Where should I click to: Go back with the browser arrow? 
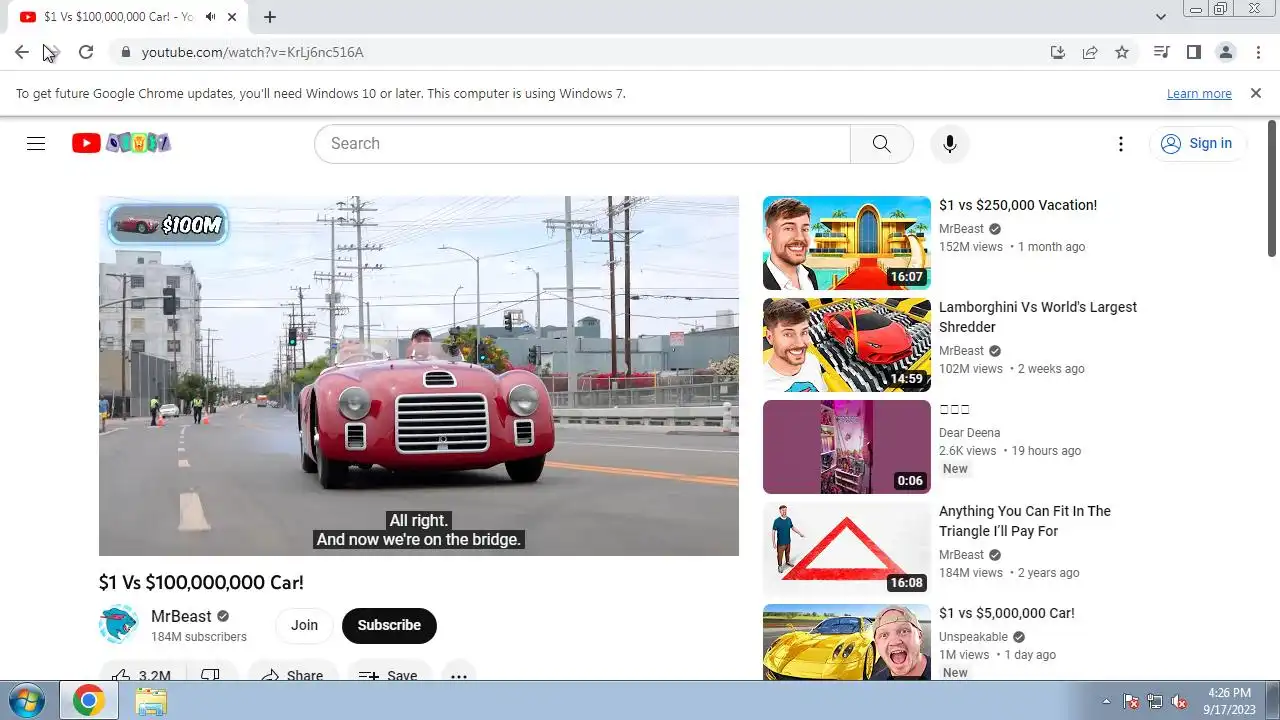(22, 52)
